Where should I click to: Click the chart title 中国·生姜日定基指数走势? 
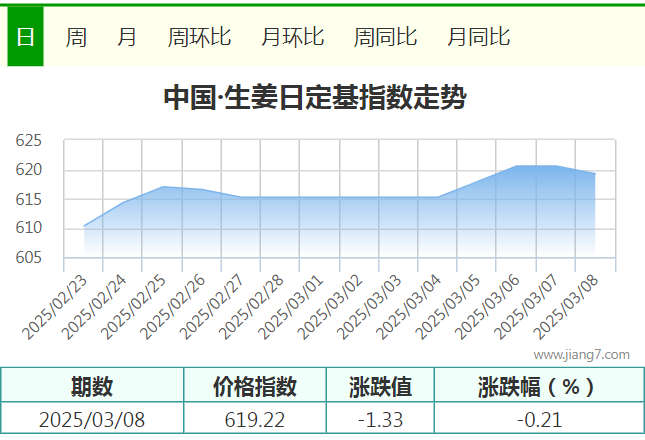point(315,98)
